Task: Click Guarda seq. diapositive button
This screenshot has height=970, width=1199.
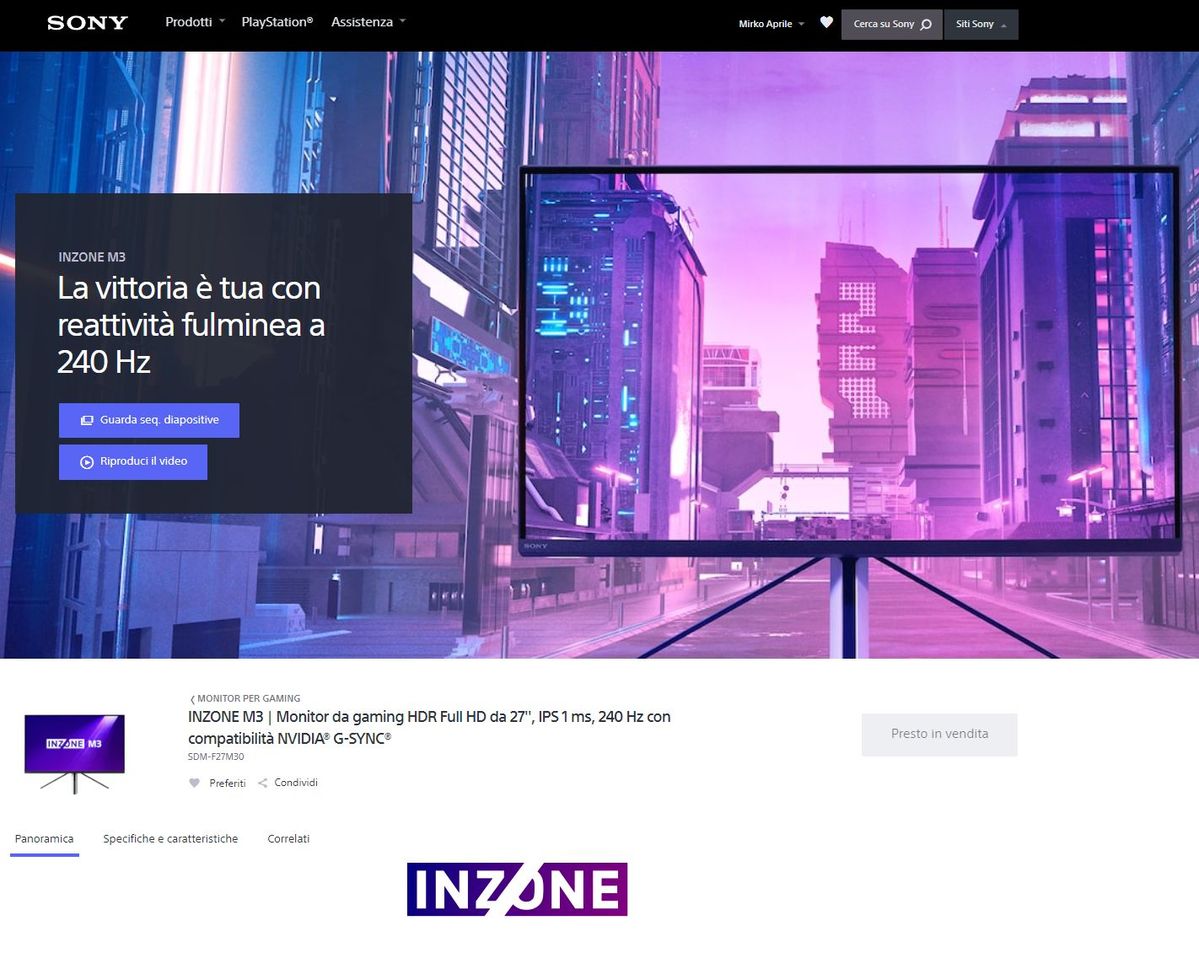Action: click(149, 420)
